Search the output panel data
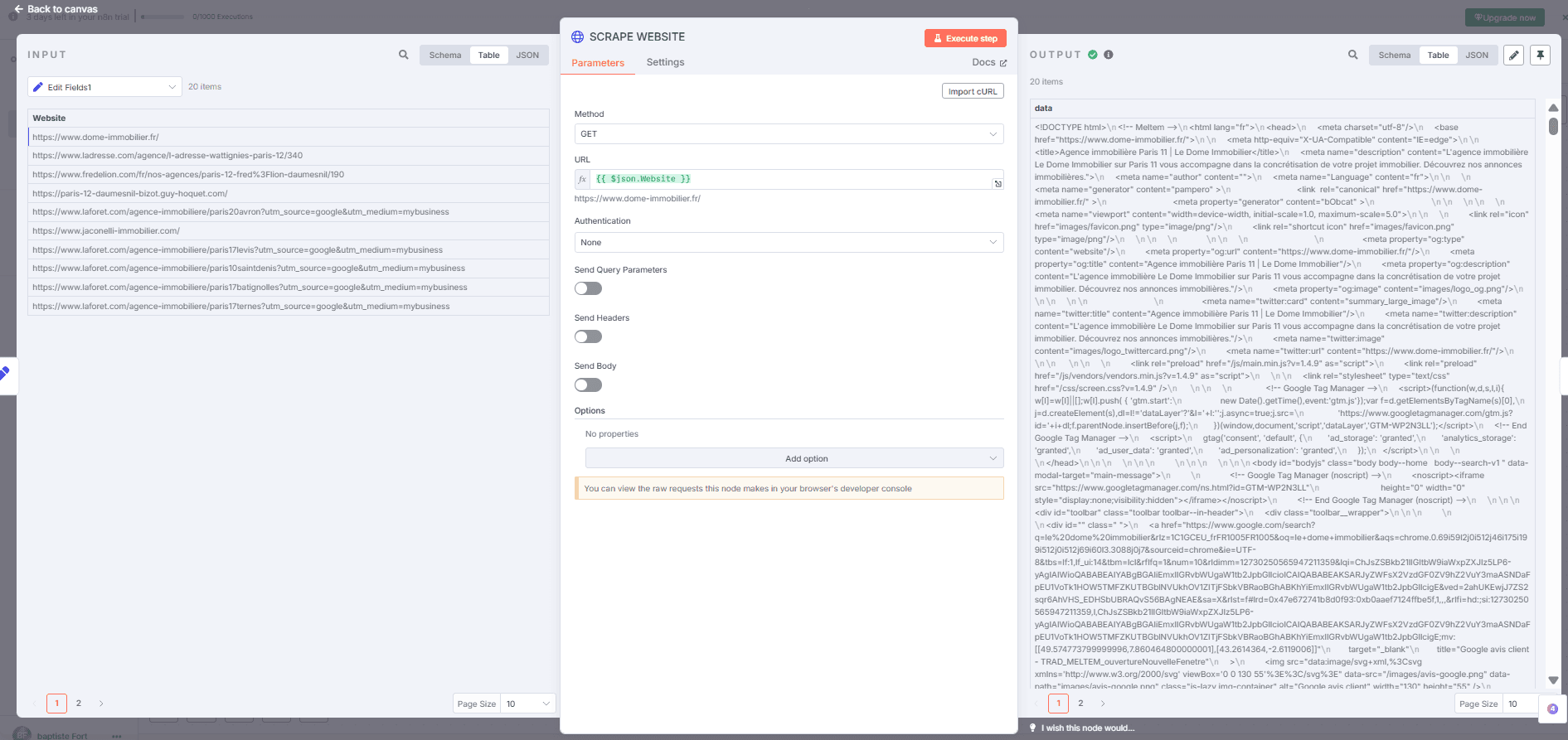The image size is (1568, 740). pos(1352,55)
